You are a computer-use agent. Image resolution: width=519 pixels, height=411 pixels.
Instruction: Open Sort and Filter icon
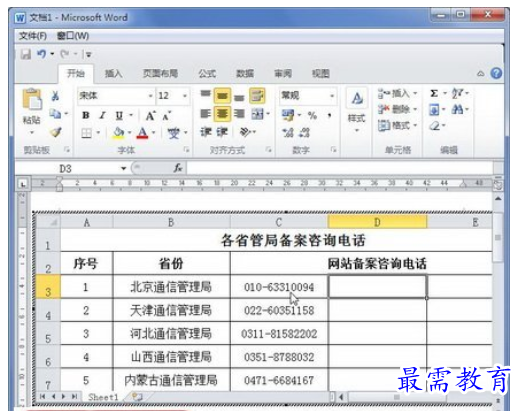[x=457, y=93]
